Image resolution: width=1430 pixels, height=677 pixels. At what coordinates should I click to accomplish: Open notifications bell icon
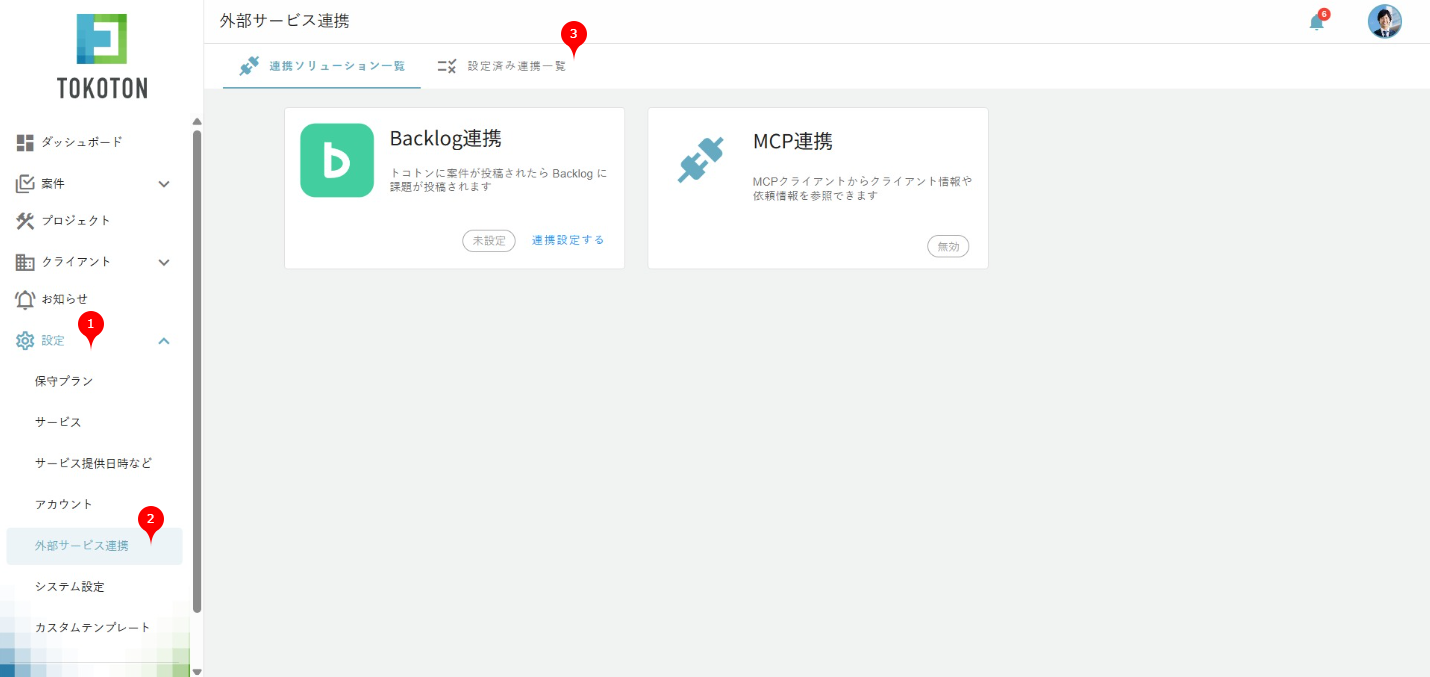click(1316, 22)
